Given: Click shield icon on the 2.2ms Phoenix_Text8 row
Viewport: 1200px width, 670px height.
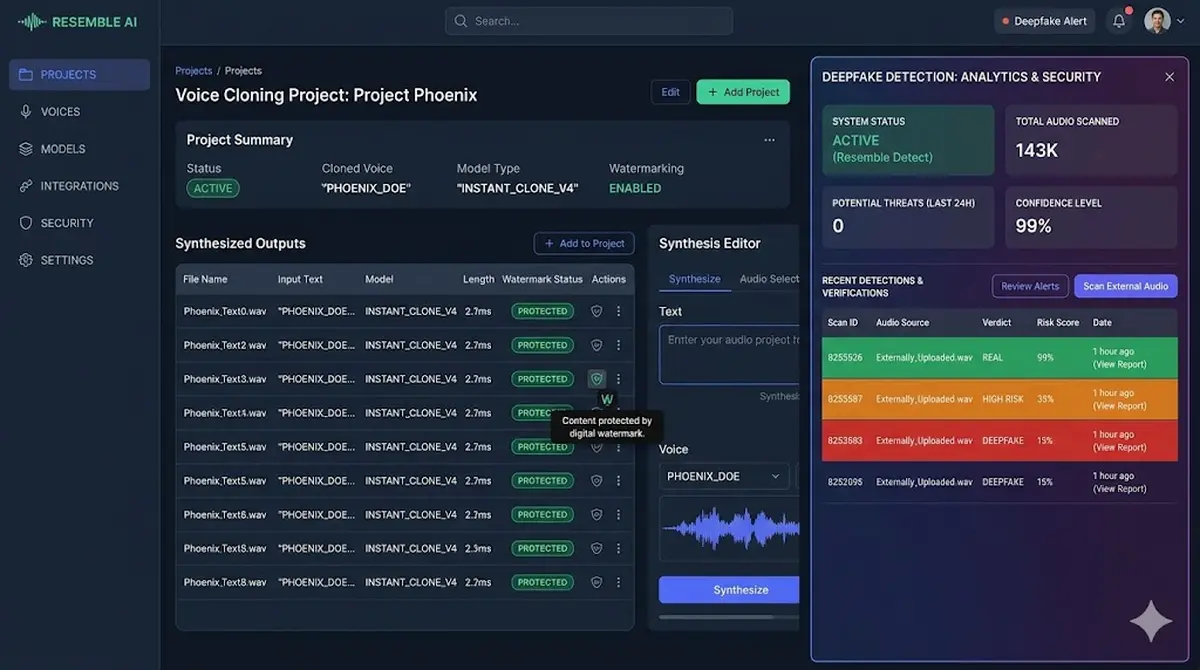Looking at the screenshot, I should (x=597, y=582).
